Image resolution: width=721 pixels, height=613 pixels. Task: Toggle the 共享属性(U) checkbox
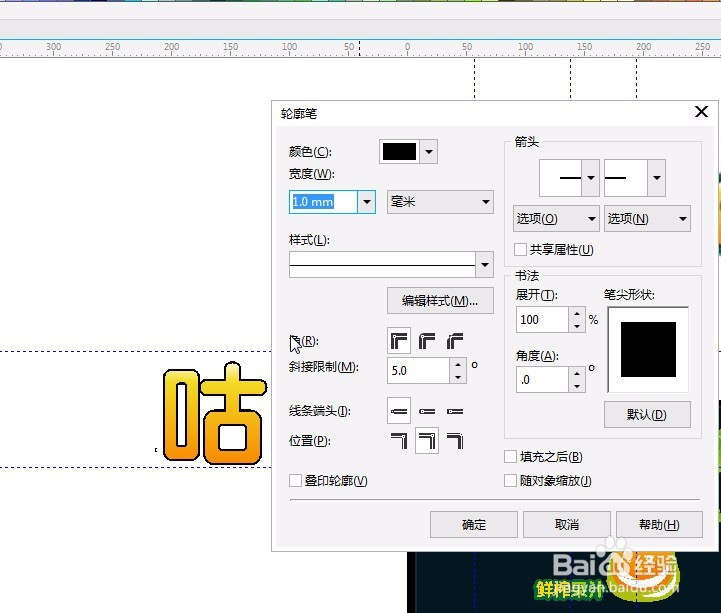(x=520, y=250)
